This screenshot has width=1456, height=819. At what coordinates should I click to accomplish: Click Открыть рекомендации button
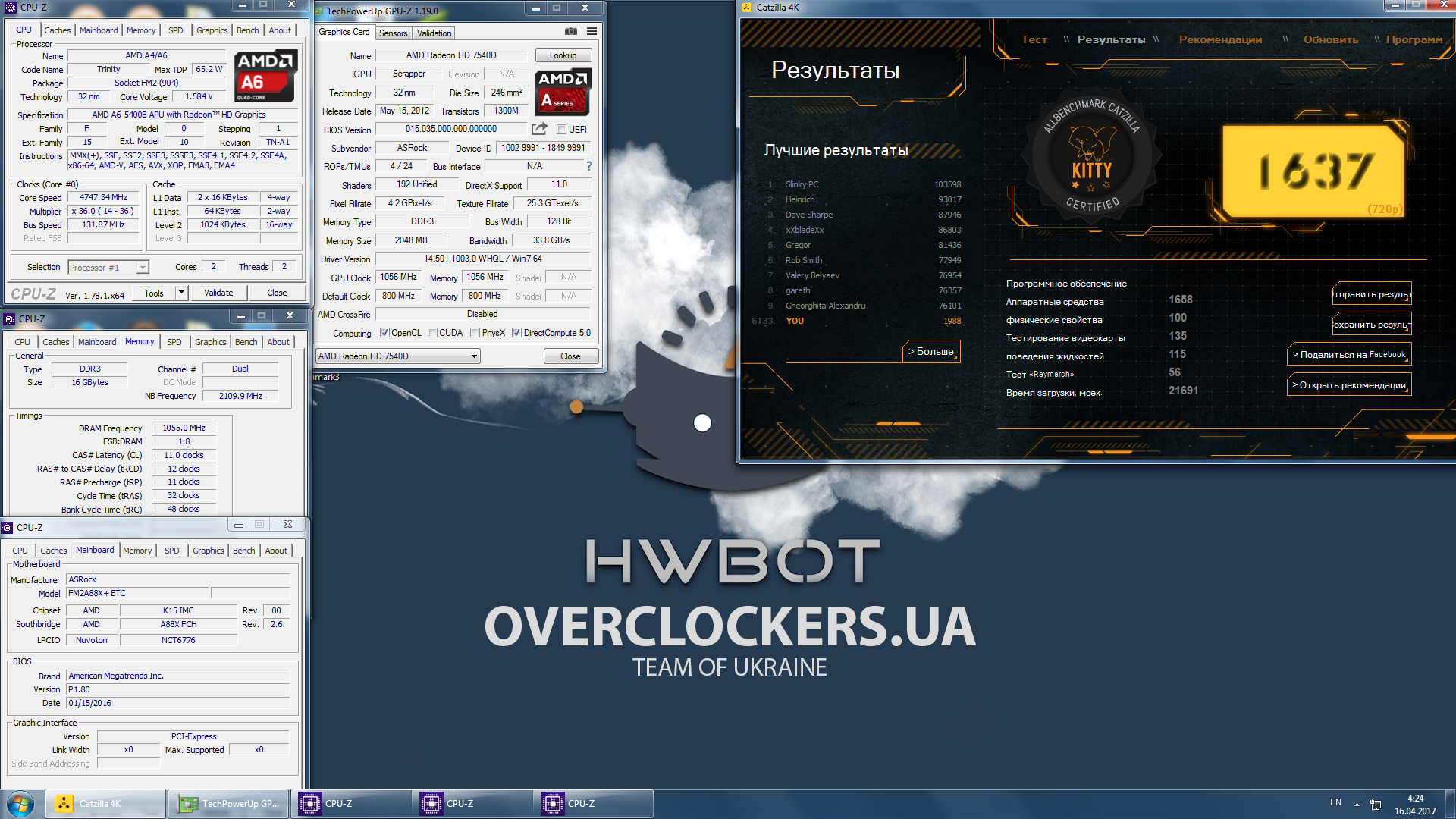pos(1349,385)
